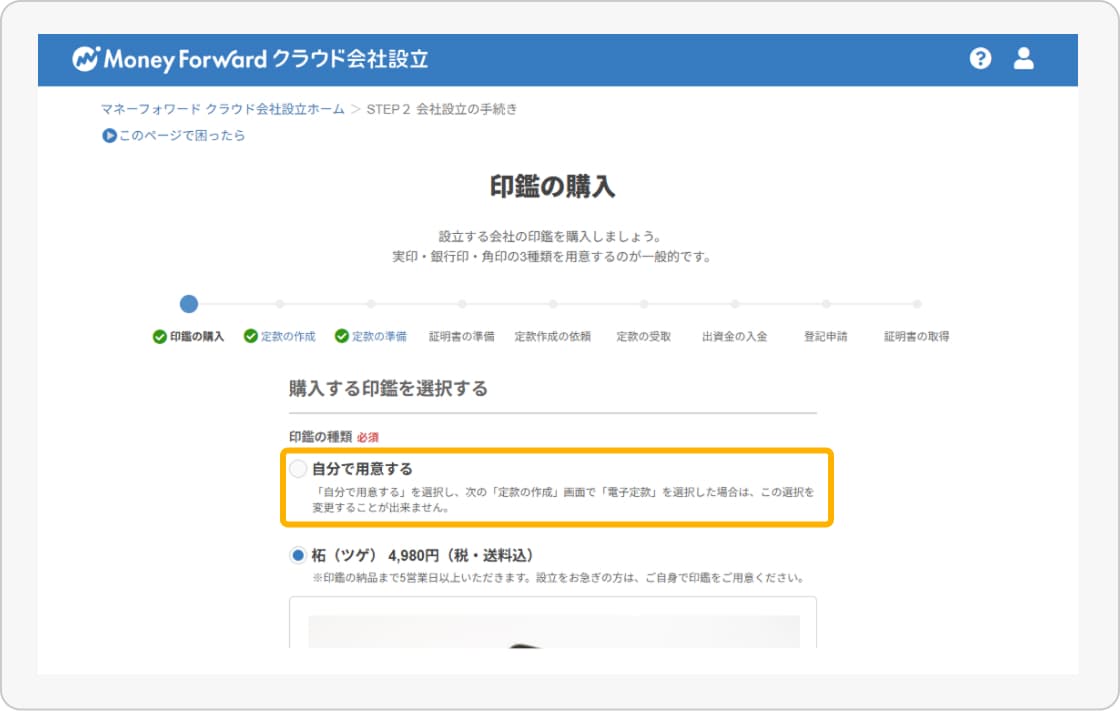The height and width of the screenshot is (711, 1120).
Task: Select the 柘（ツゲ）4,980円 radio button
Action: click(x=298, y=555)
